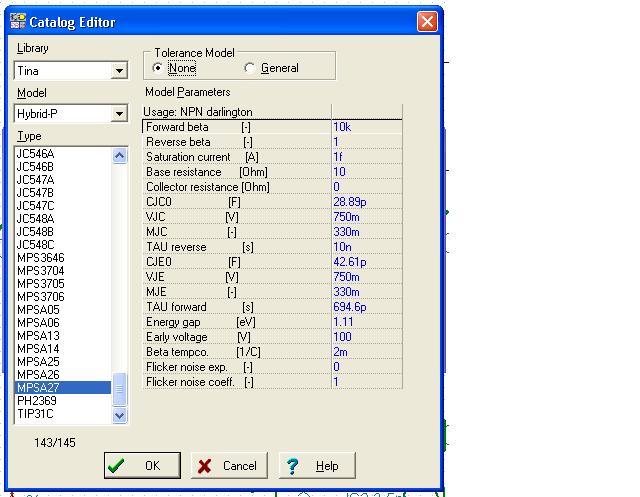
Task: Select TIP31C in the Type list
Action: (x=63, y=414)
